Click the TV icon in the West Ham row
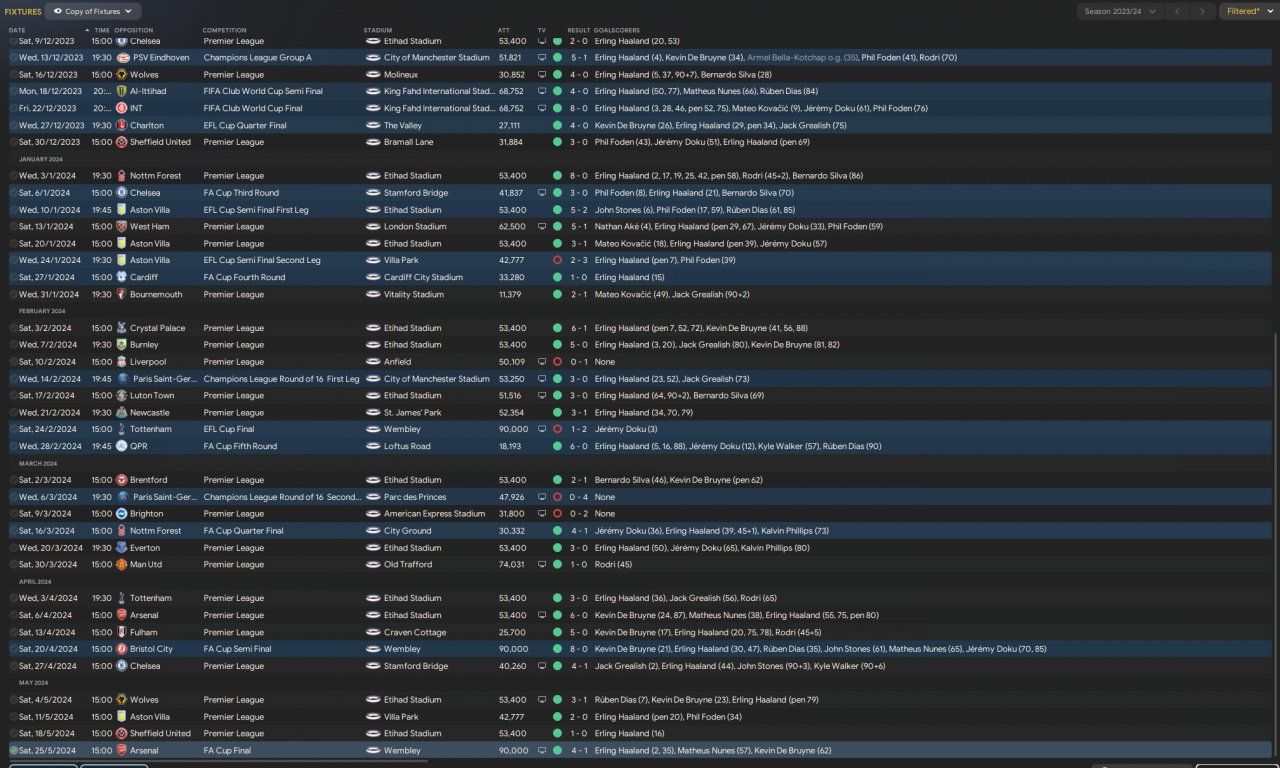This screenshot has height=768, width=1280. coord(542,227)
